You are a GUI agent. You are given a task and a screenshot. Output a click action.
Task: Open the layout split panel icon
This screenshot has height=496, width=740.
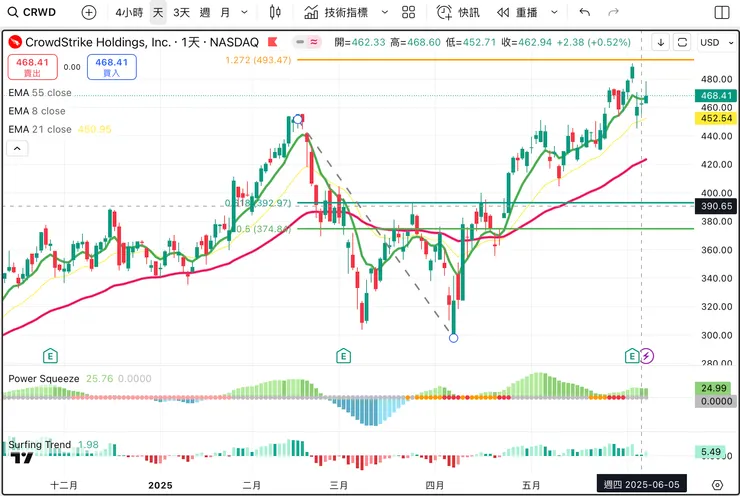pyautogui.click(x=722, y=12)
